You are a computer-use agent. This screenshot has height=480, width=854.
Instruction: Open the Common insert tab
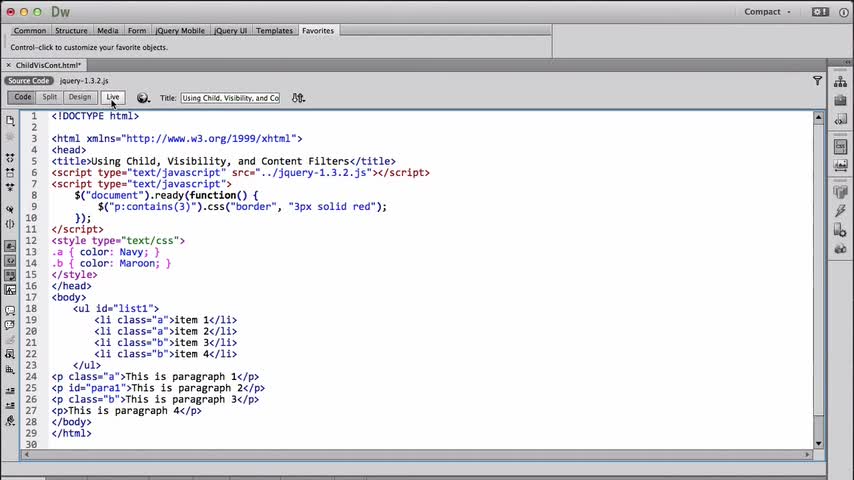30,31
